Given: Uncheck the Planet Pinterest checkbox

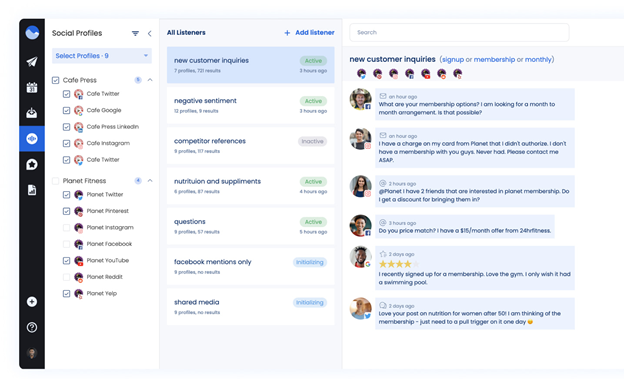Looking at the screenshot, I should click(x=66, y=211).
